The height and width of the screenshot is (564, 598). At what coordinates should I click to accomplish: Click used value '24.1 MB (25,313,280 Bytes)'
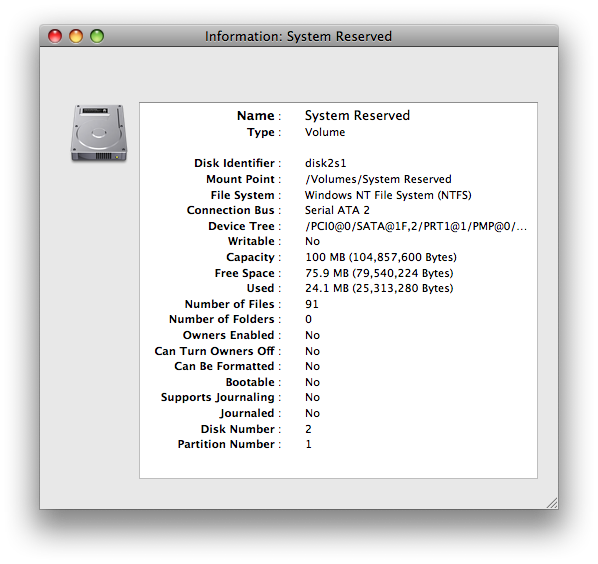click(379, 288)
